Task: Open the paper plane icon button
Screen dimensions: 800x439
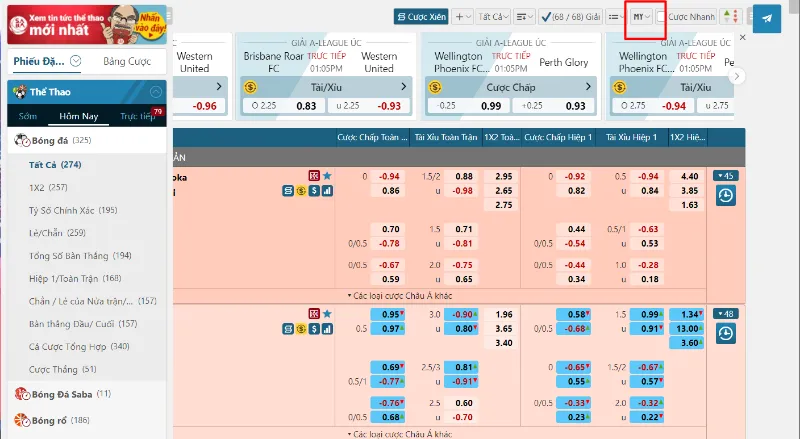Action: point(767,18)
